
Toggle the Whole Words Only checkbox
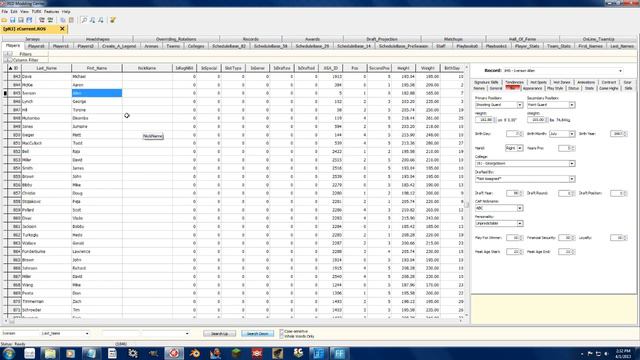click(281, 336)
